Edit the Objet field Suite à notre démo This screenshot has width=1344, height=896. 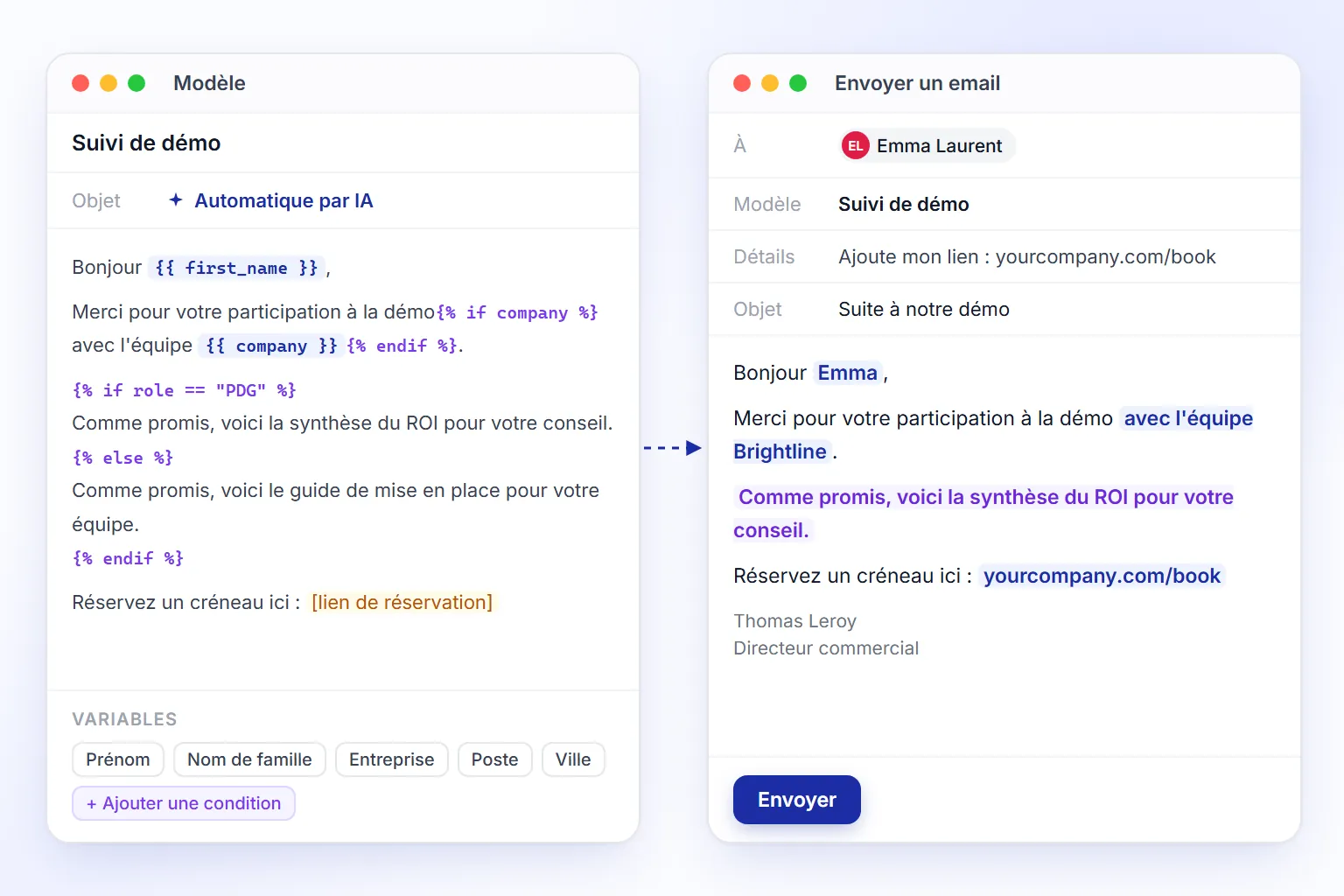pos(924,309)
